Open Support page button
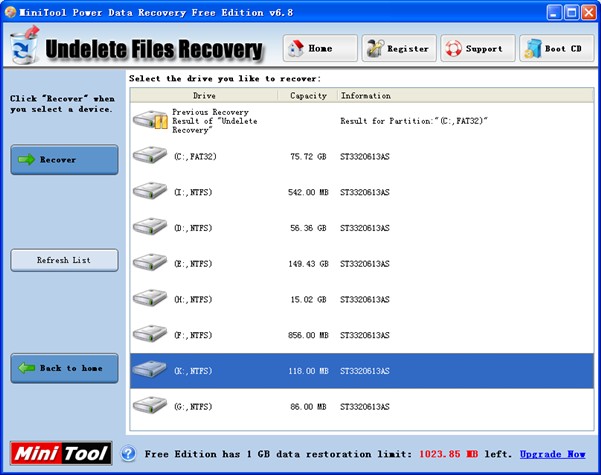 pyautogui.click(x=478, y=48)
